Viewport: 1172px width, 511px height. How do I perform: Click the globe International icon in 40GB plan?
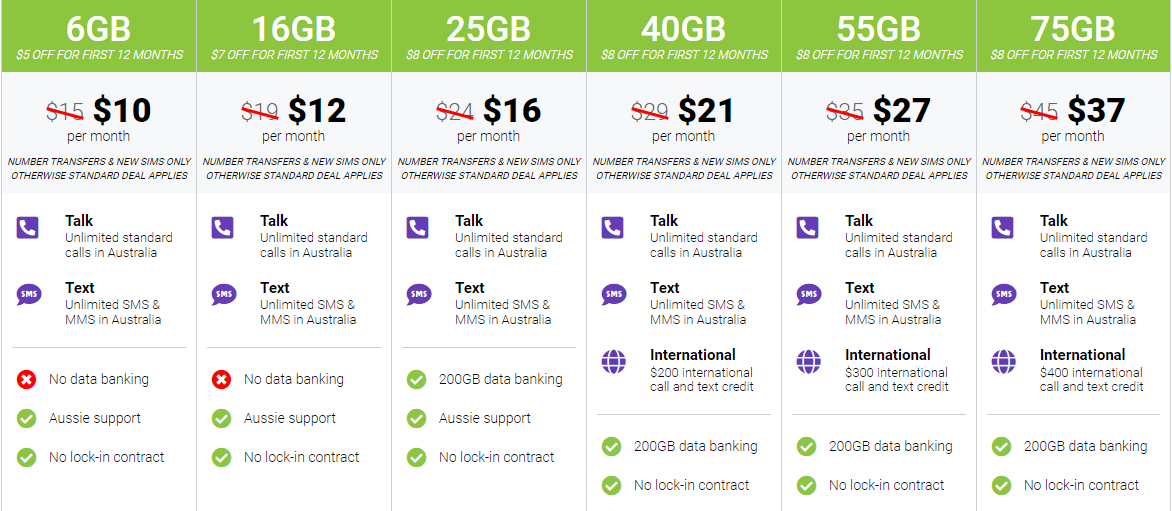point(614,361)
